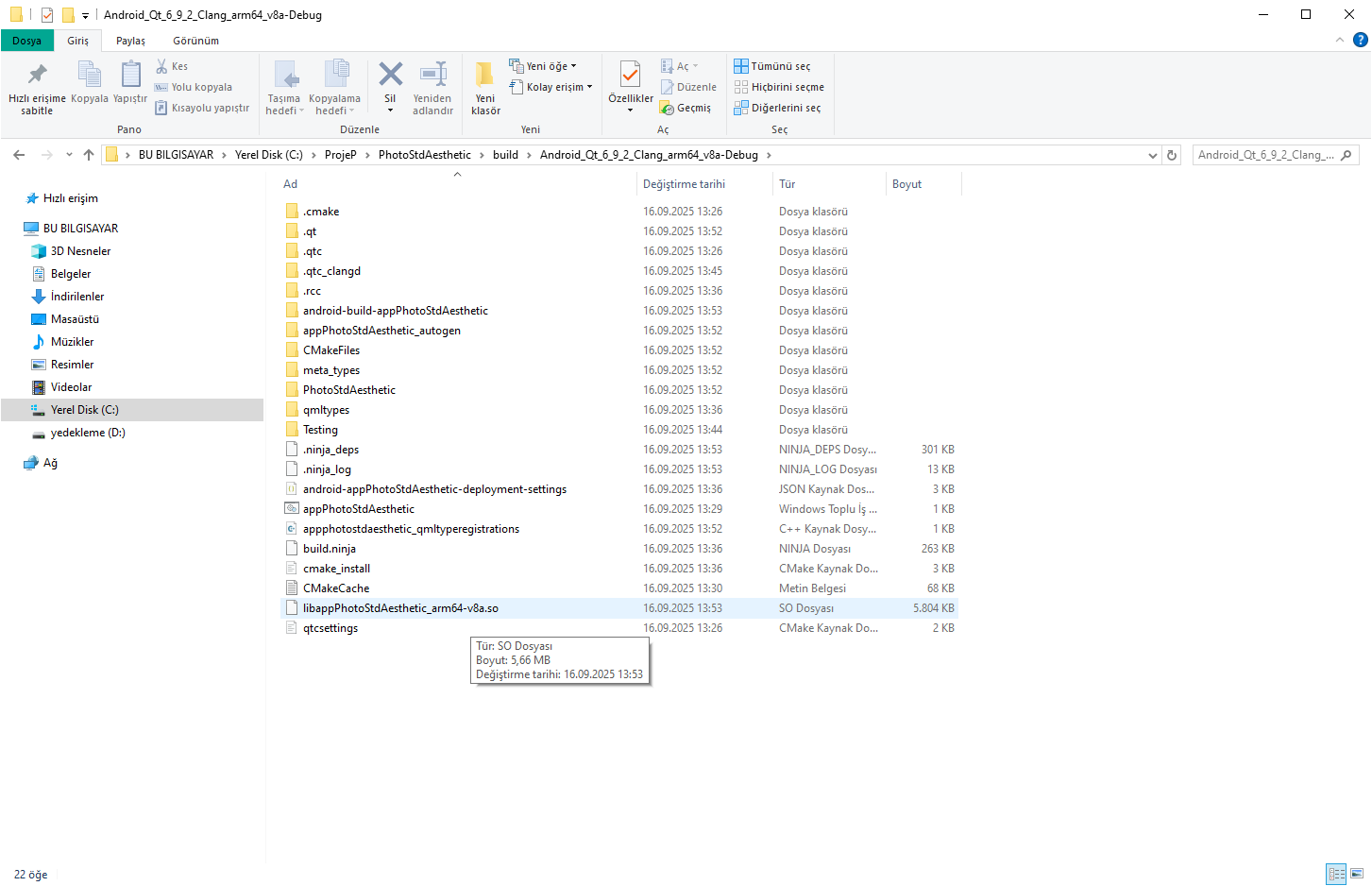This screenshot has width=1372, height=886.
Task: Expand the Yeni öğe dropdown
Action: 543,66
